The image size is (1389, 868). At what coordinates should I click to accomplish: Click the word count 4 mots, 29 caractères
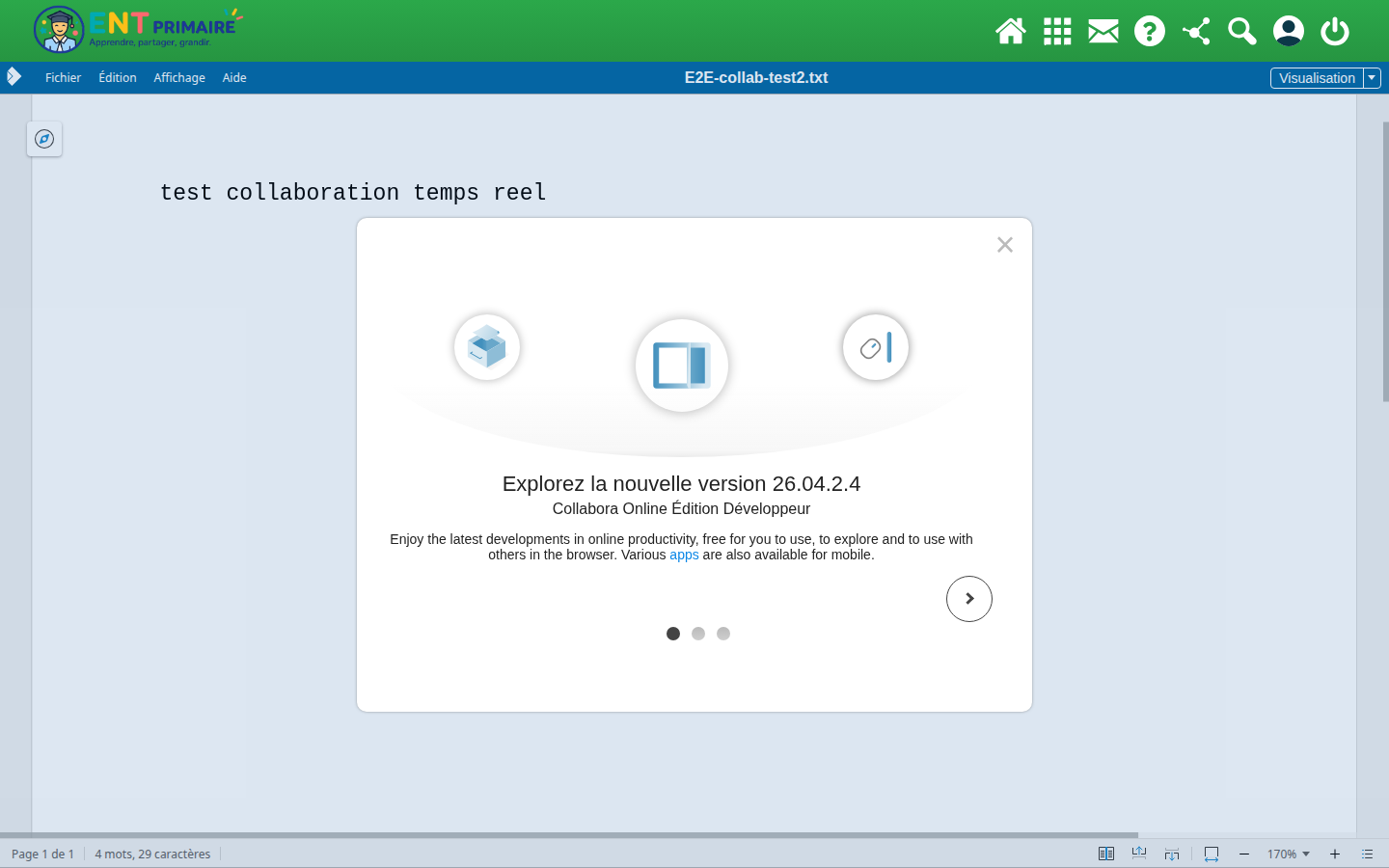(152, 854)
